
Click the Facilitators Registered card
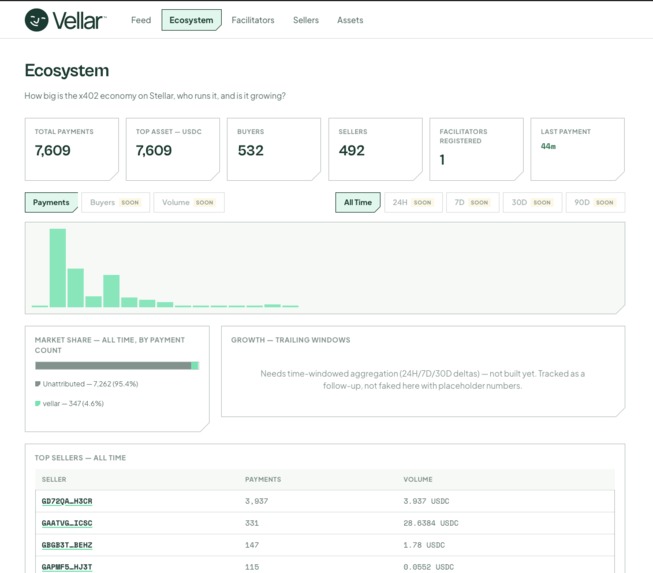point(476,149)
